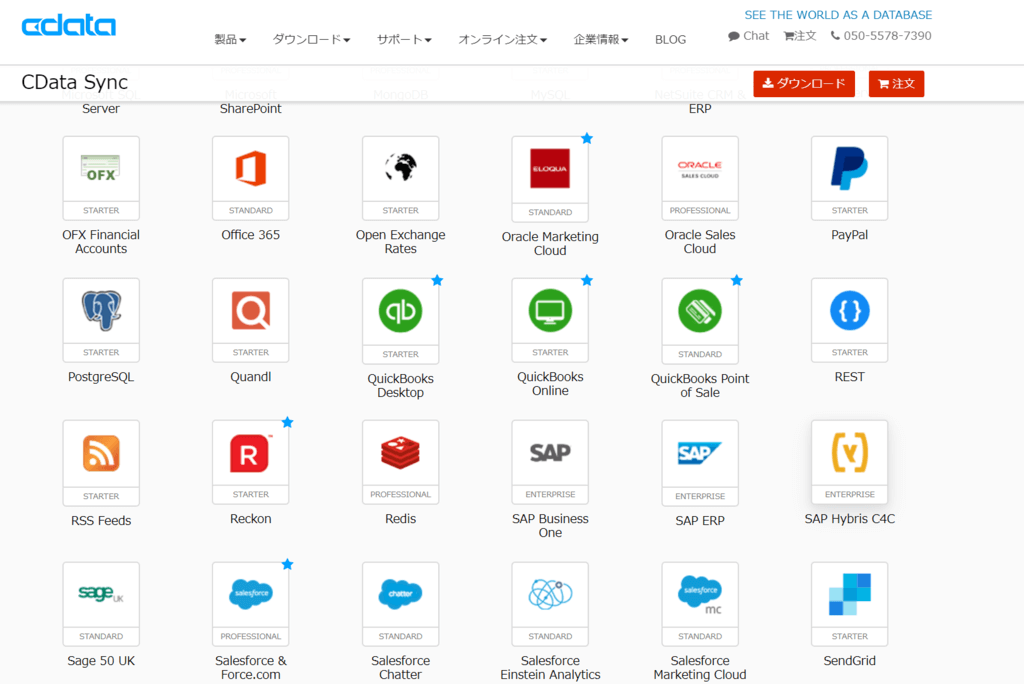The image size is (1024, 684).
Task: Click PROFESSIONAL label under Redis icon
Action: (x=400, y=495)
